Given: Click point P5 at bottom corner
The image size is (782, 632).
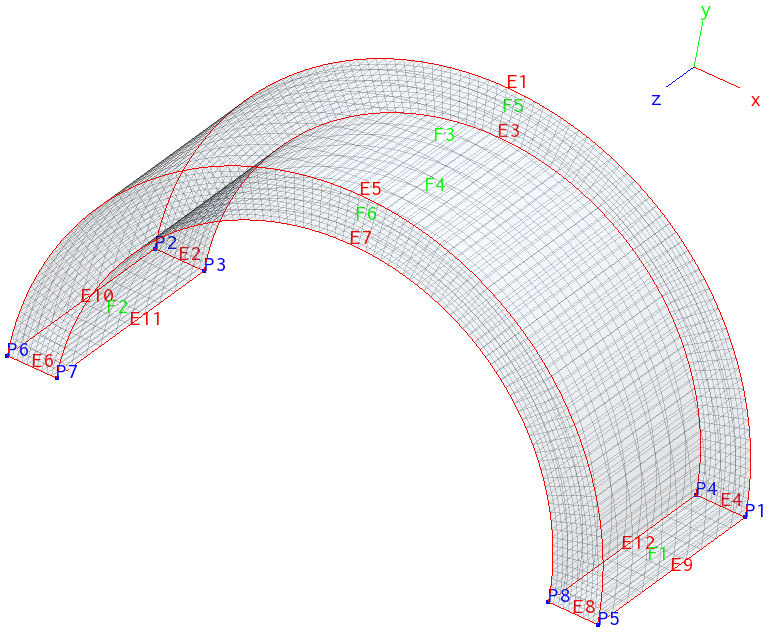Looking at the screenshot, I should [x=598, y=625].
